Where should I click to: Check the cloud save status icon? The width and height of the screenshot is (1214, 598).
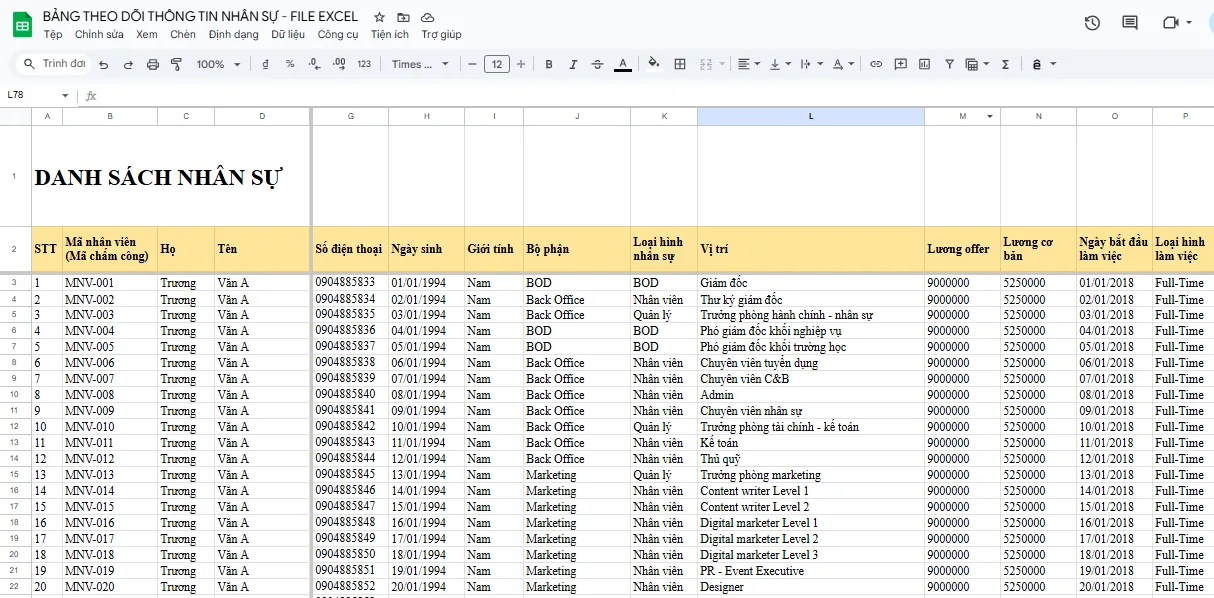427,17
